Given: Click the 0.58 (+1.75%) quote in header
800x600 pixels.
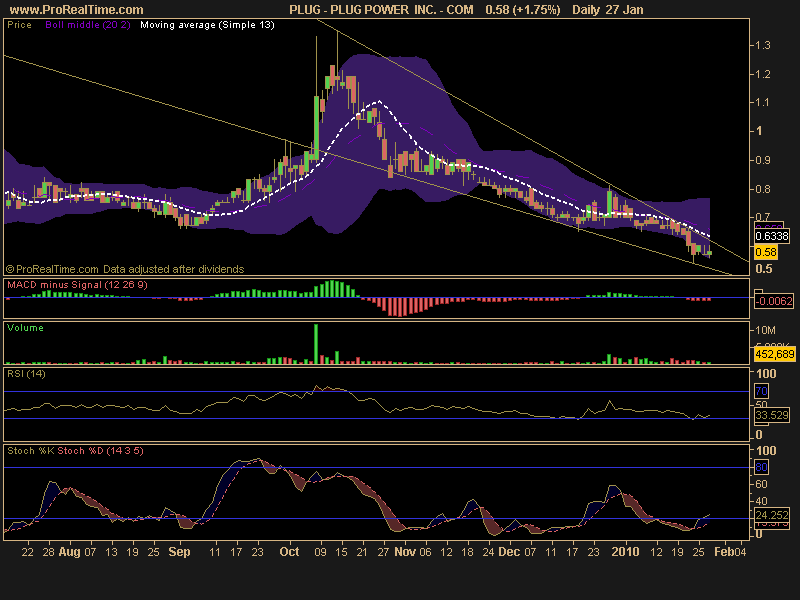Looking at the screenshot, I should 522,10.
